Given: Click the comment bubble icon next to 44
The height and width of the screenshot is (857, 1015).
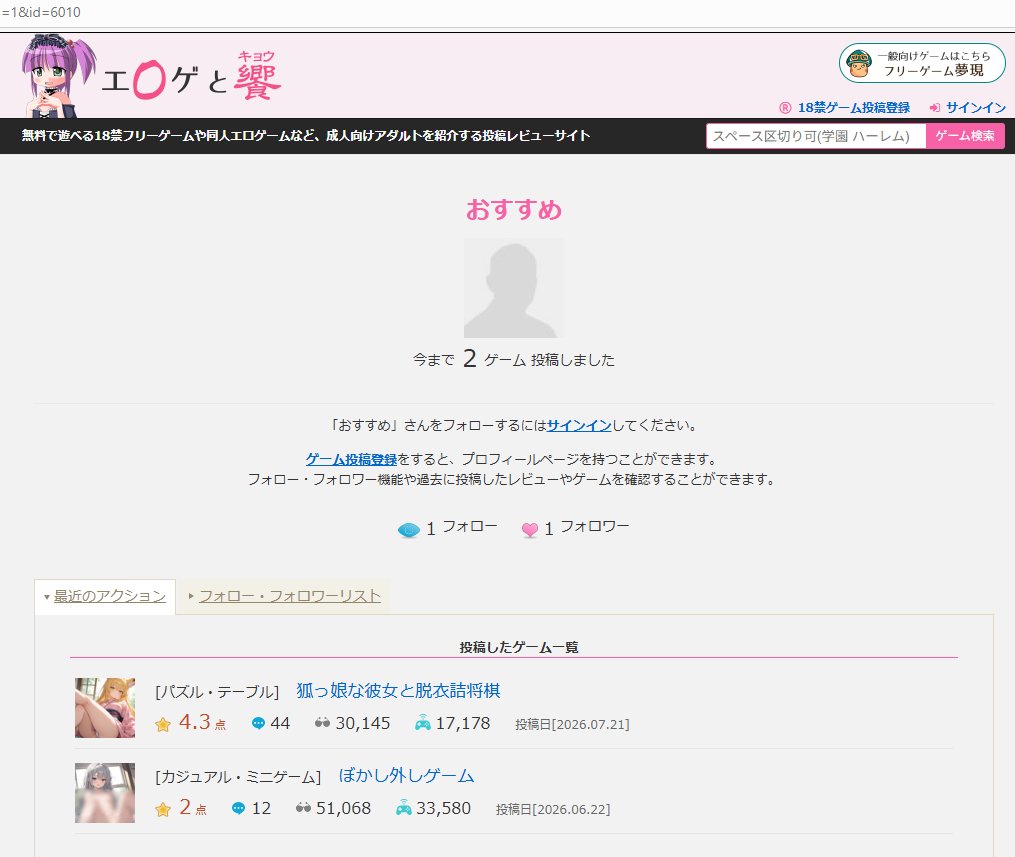Looking at the screenshot, I should (x=258, y=723).
